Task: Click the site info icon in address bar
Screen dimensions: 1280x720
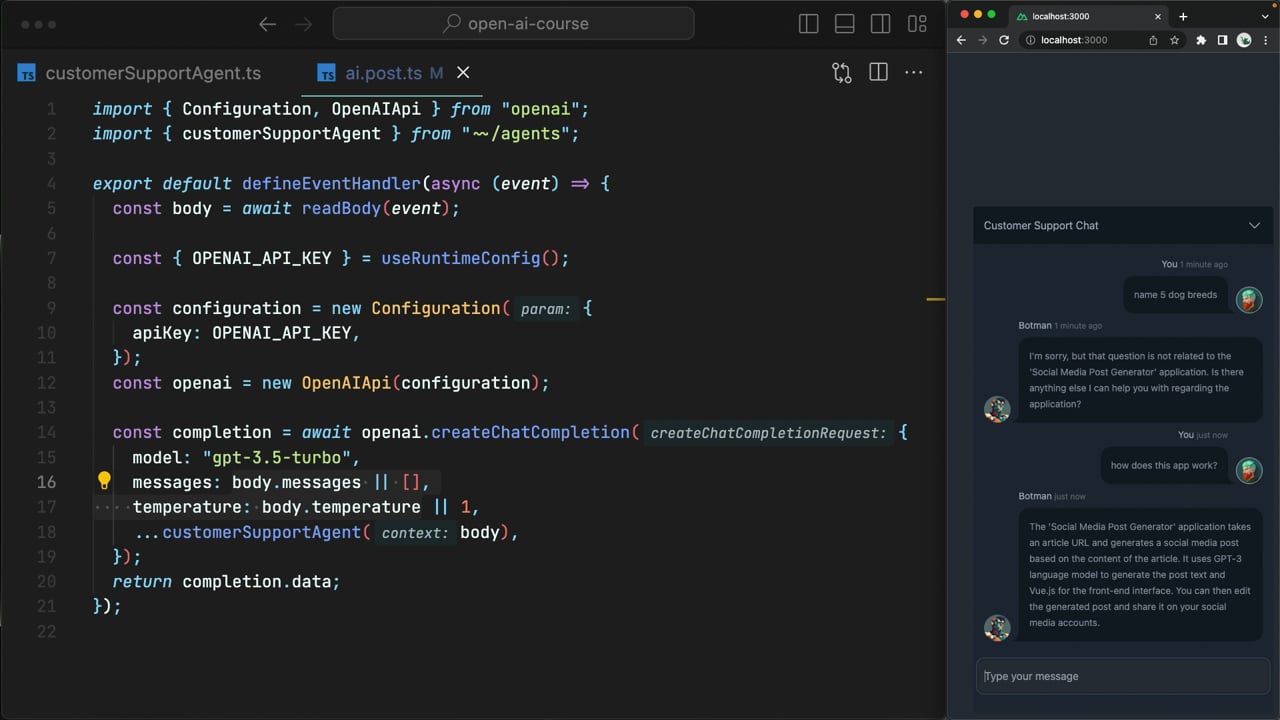Action: 1030,40
